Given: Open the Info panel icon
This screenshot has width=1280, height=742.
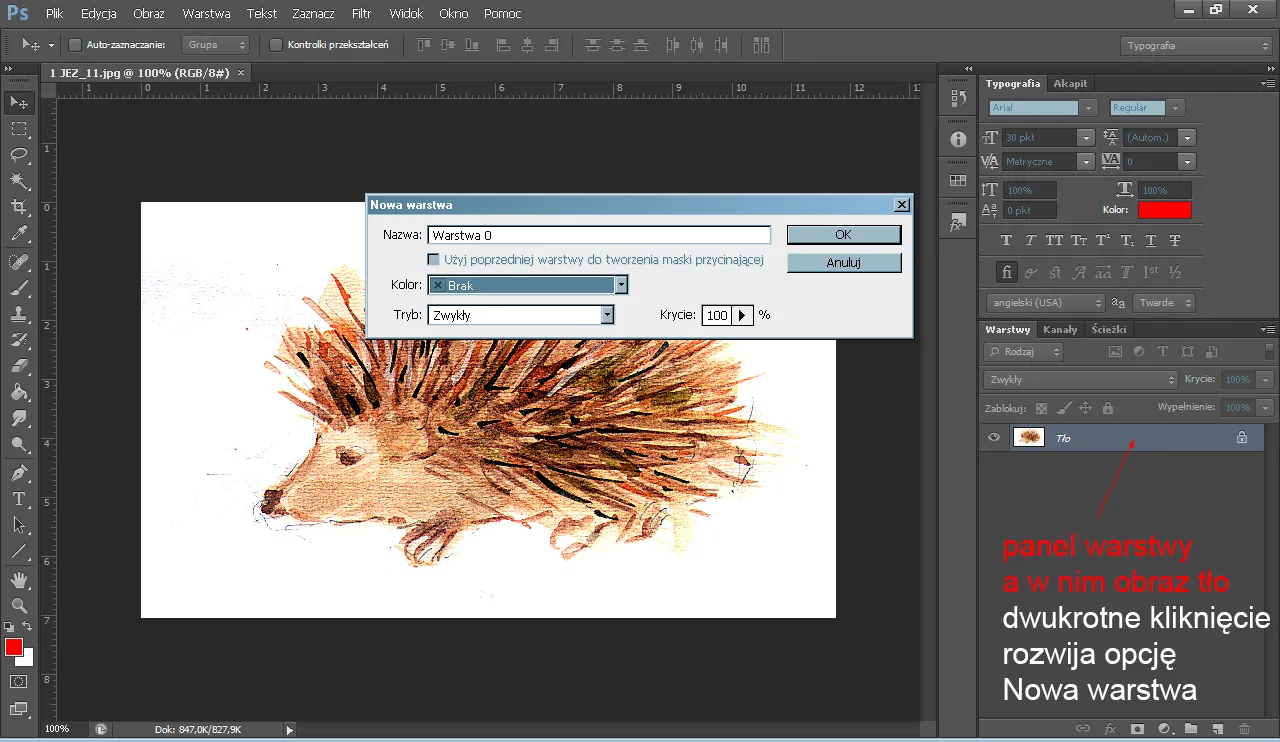Looking at the screenshot, I should tap(957, 139).
